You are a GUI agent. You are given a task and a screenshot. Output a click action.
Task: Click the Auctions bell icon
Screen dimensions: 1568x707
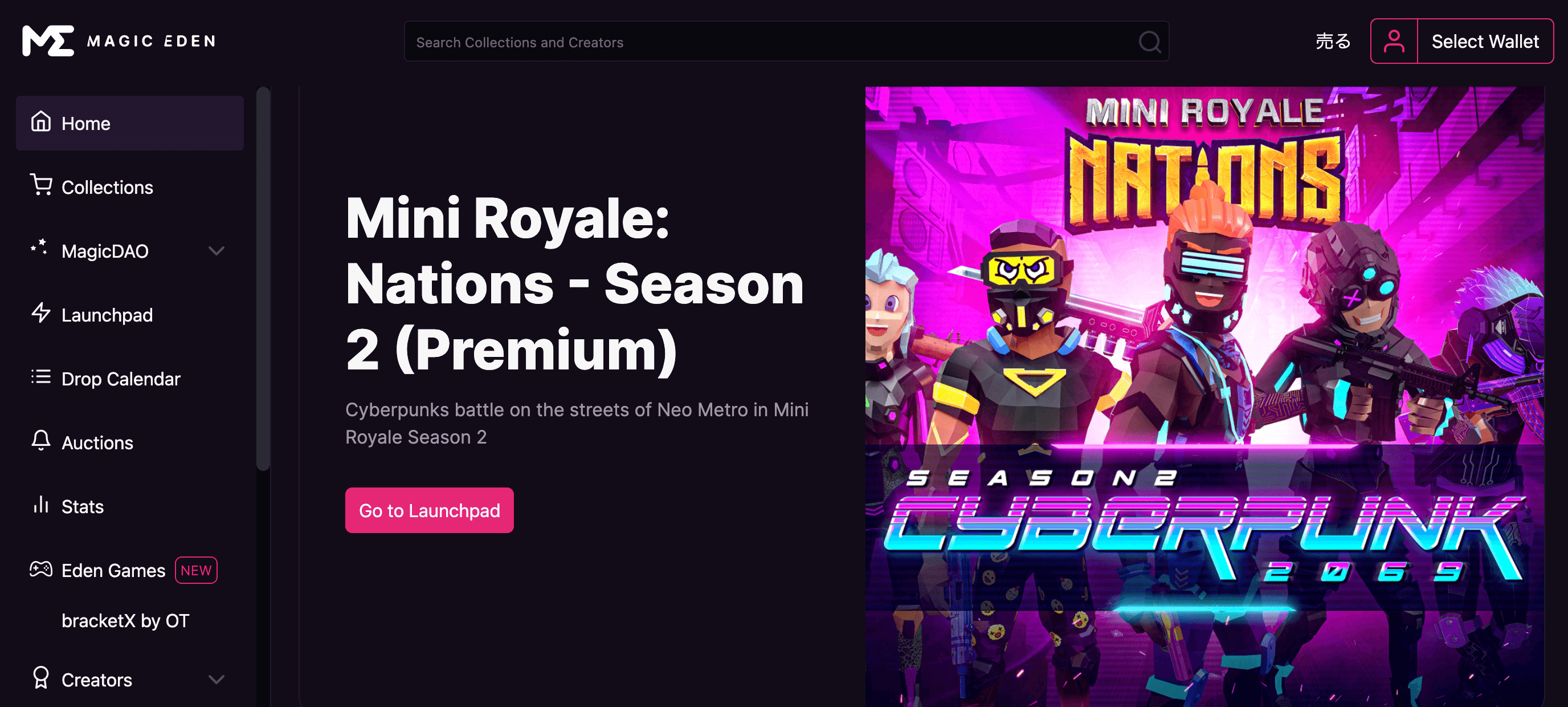pos(41,441)
